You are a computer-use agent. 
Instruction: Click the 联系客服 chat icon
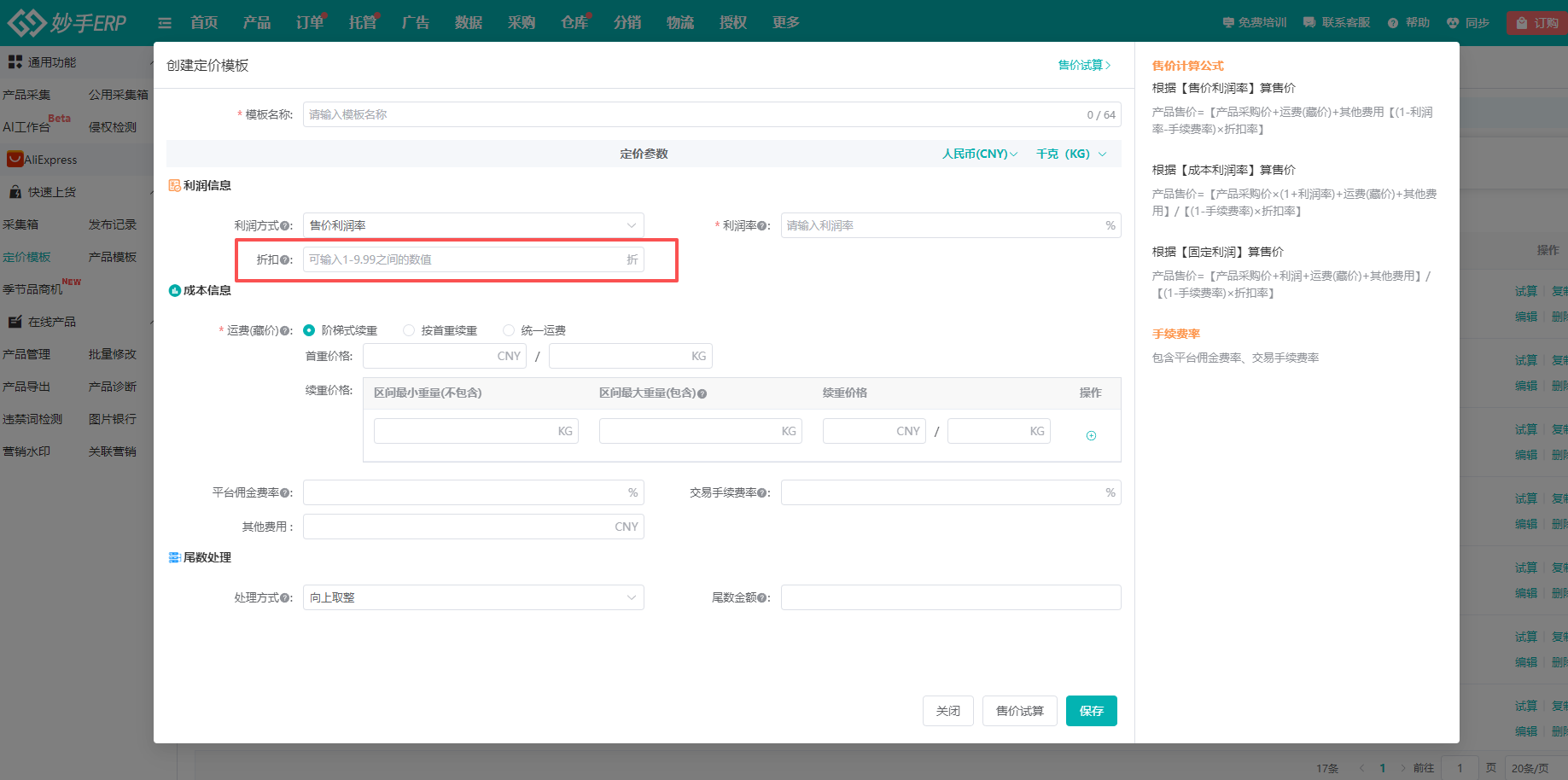pos(1309,23)
